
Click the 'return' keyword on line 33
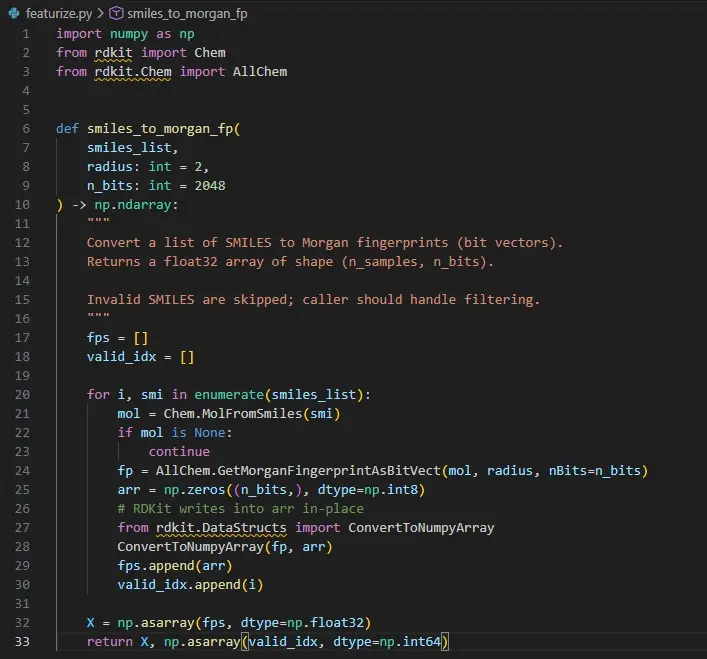coord(110,641)
